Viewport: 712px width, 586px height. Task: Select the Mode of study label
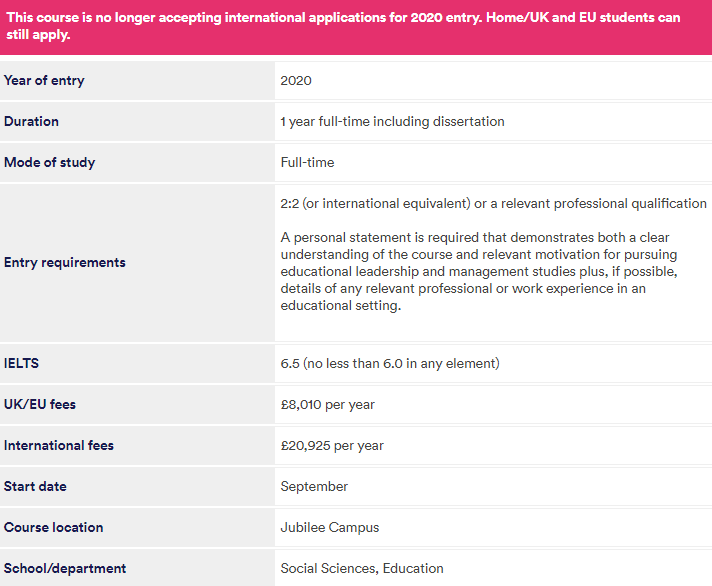49,163
